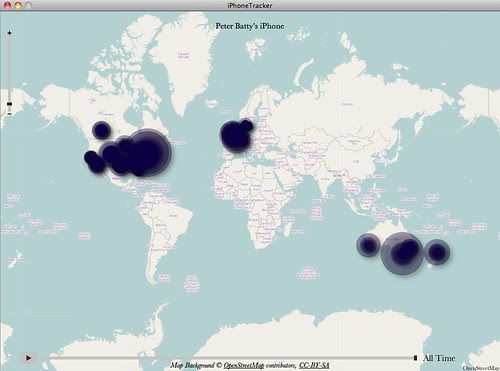The image size is (500, 371).
Task: Open the CC-BY-SA license link
Action: 314,365
